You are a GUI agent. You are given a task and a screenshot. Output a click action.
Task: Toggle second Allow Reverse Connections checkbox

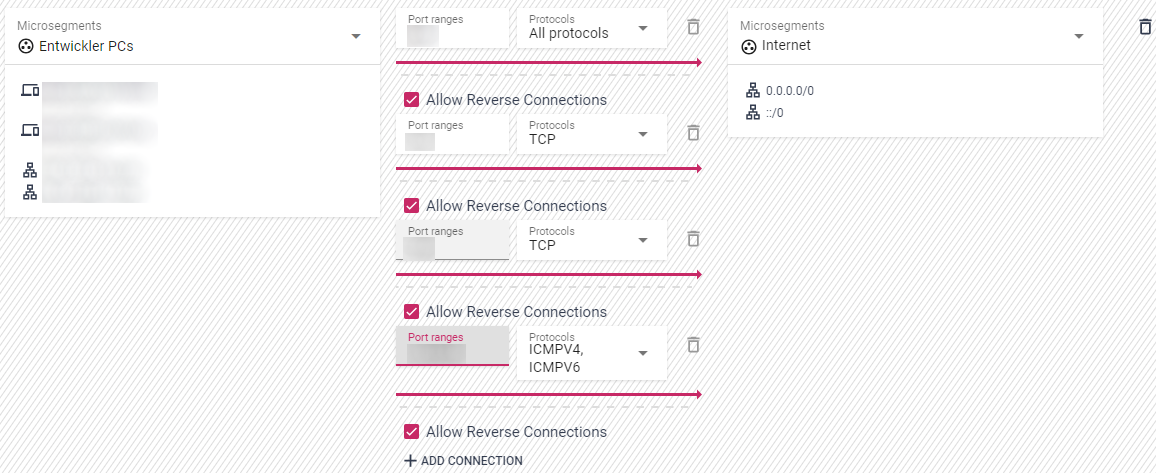click(x=411, y=206)
